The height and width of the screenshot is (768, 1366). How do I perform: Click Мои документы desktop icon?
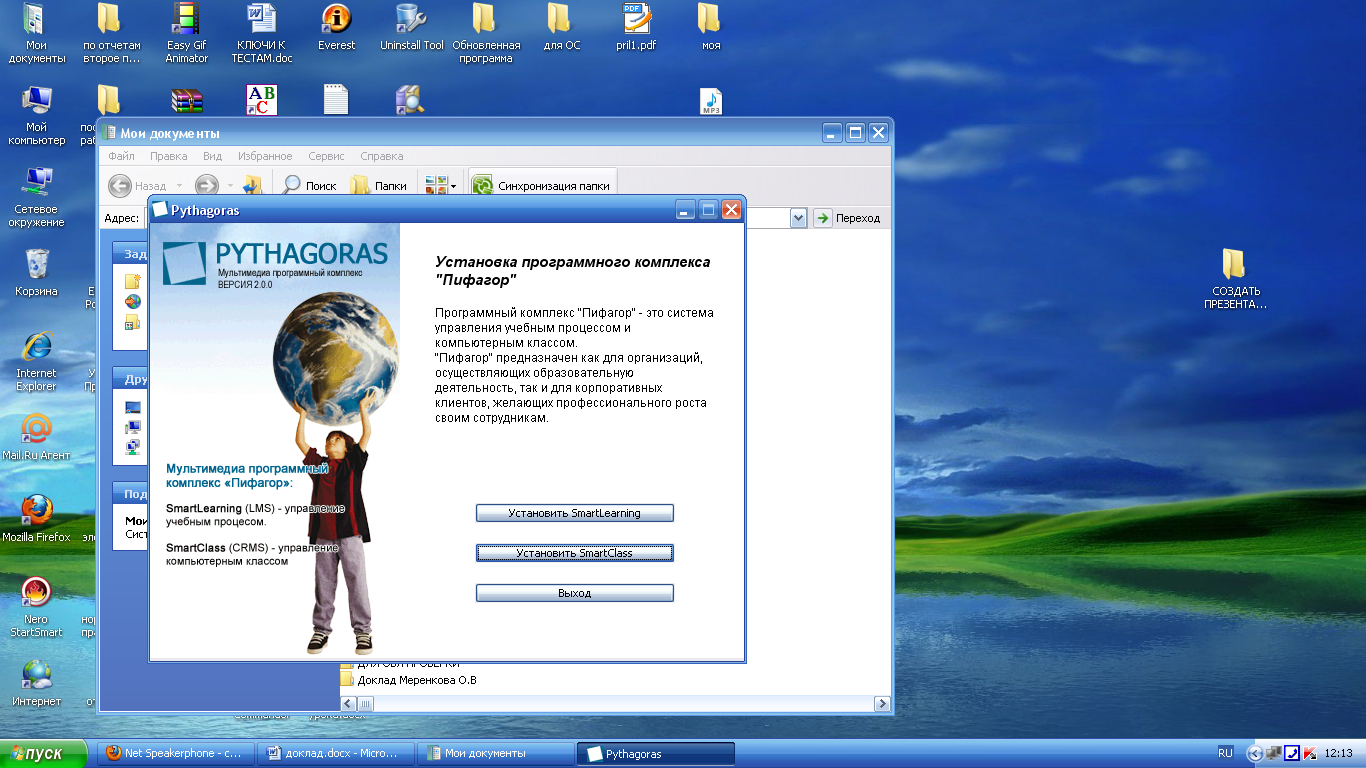click(x=36, y=34)
